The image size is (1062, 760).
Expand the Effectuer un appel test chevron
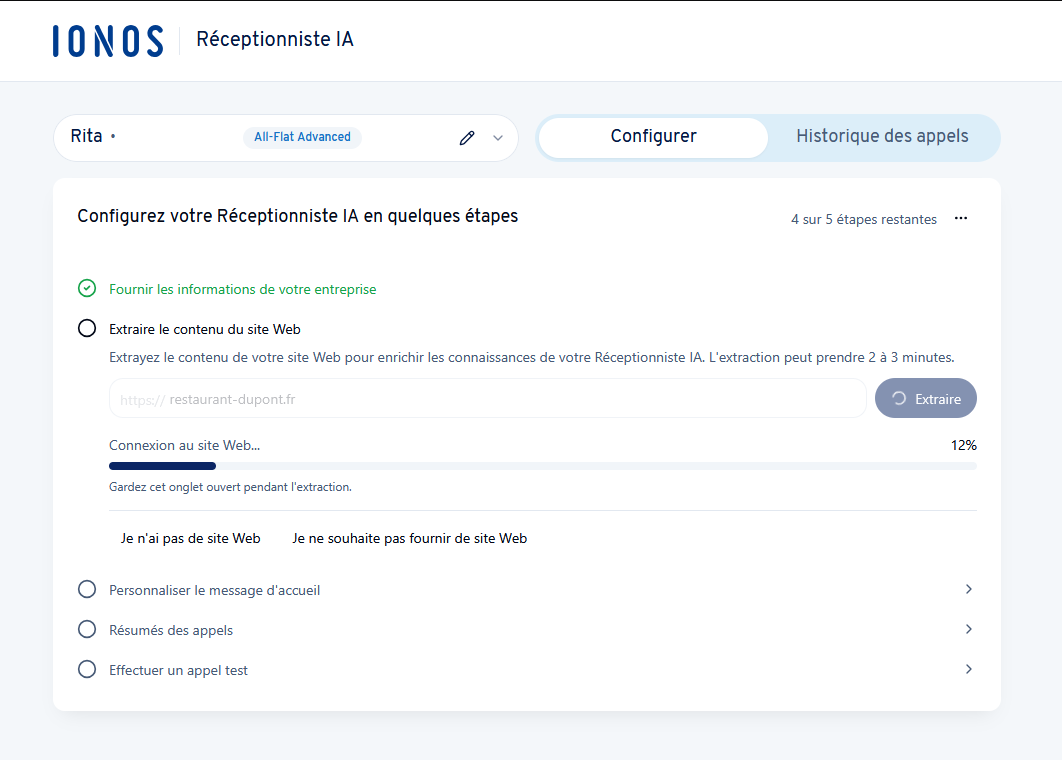(968, 670)
